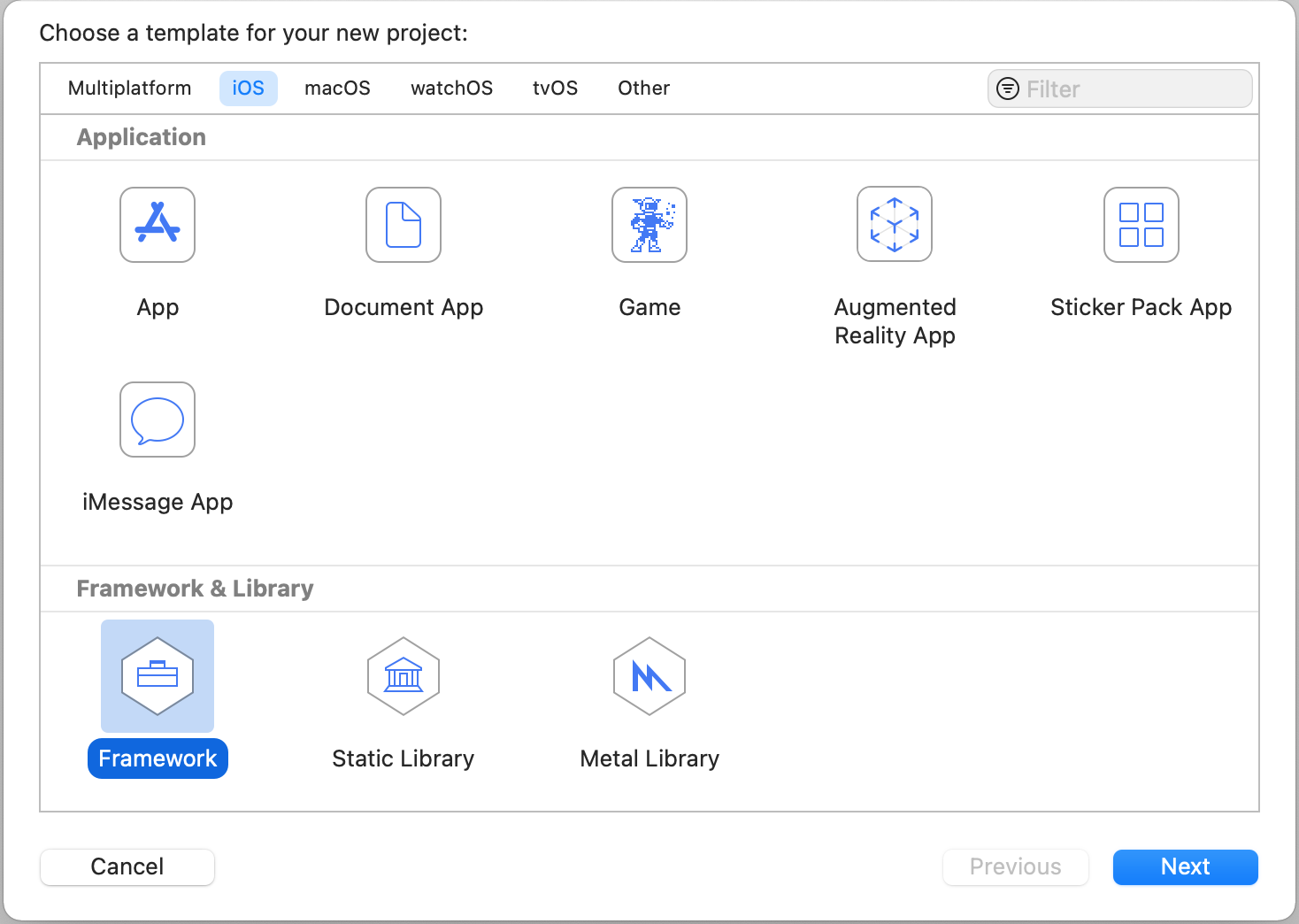Open the Other templates tab

[643, 89]
